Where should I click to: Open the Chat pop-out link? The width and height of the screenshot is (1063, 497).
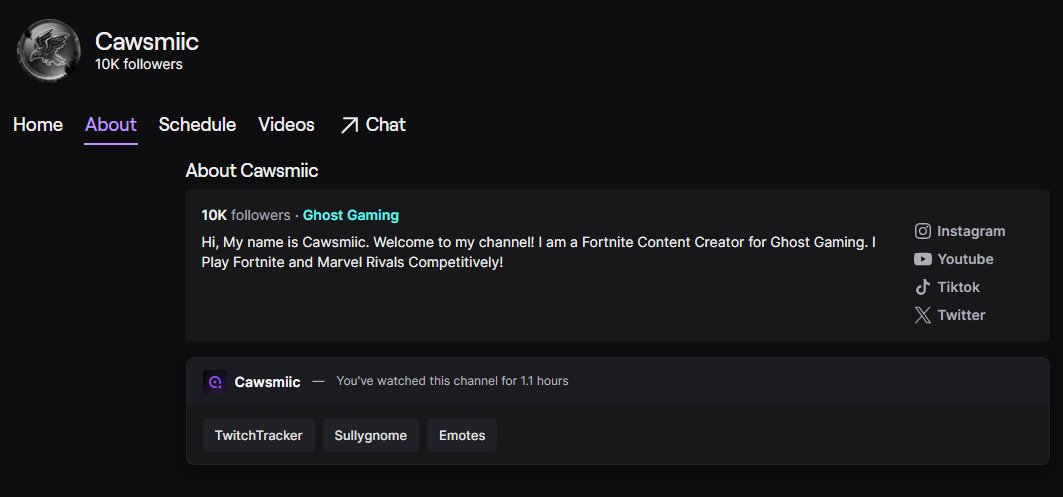coord(373,125)
